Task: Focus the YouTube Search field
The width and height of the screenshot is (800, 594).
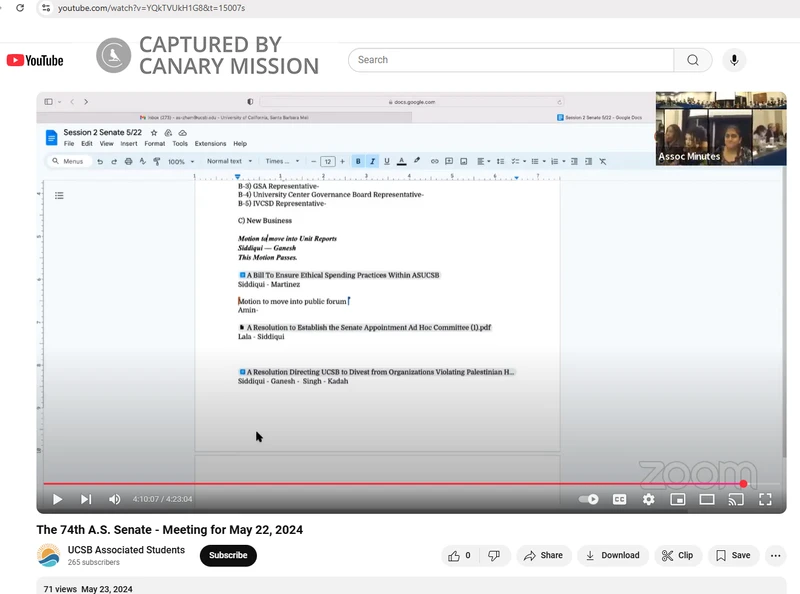Action: click(x=511, y=60)
